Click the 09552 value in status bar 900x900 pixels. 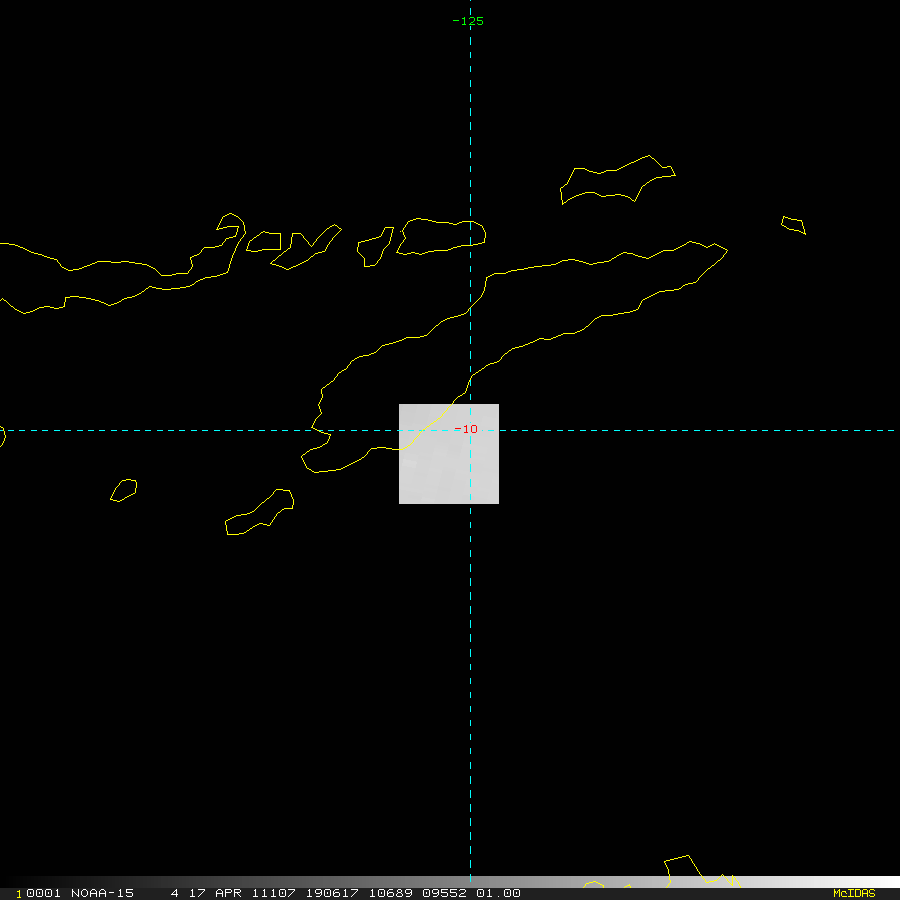click(x=438, y=893)
